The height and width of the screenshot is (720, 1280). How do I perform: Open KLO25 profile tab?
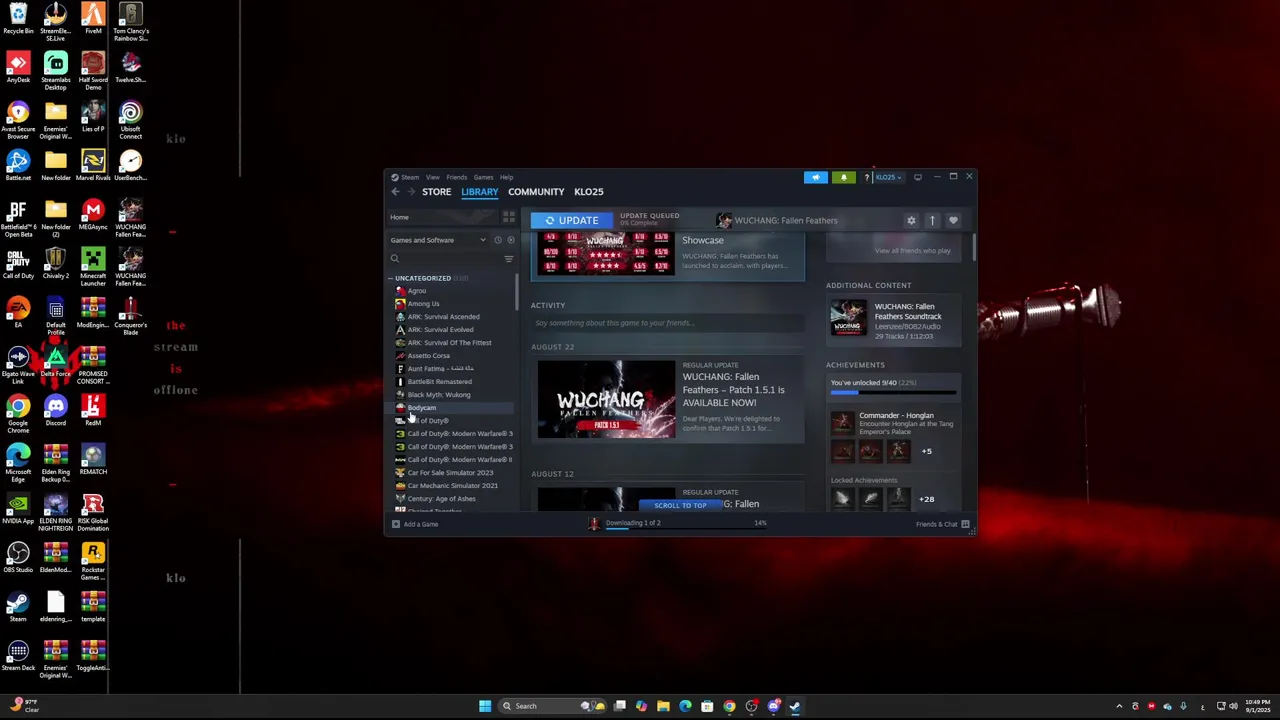[589, 192]
